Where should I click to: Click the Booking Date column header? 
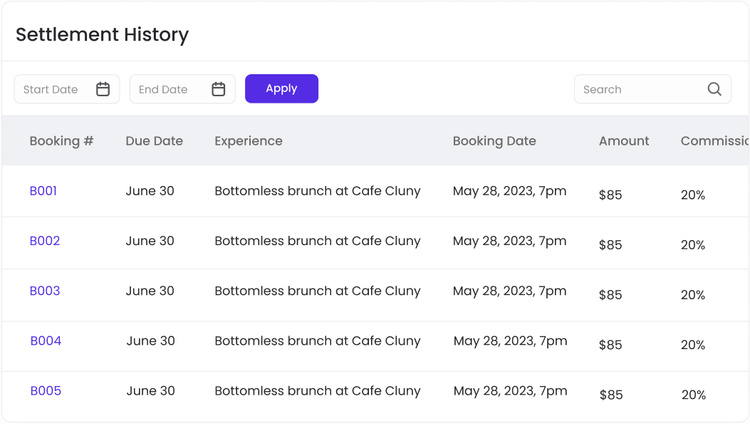point(494,141)
